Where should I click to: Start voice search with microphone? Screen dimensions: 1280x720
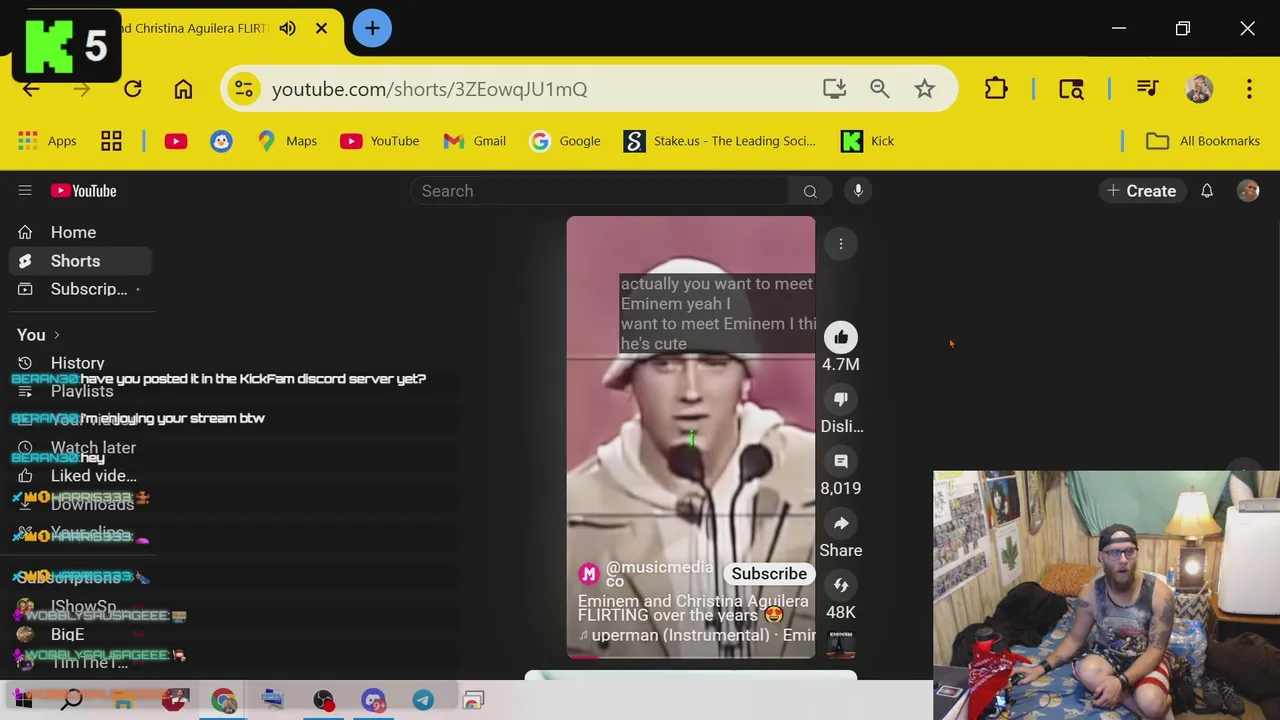[x=858, y=191]
